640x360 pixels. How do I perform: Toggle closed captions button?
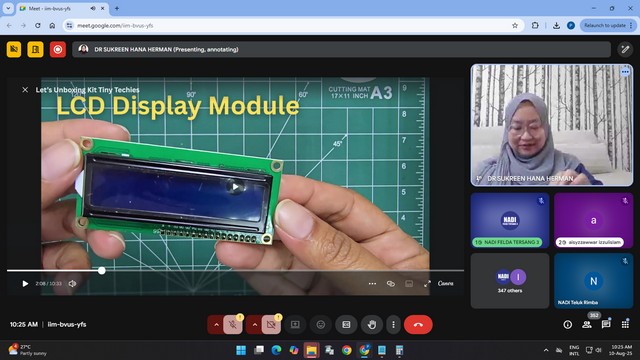click(x=346, y=324)
